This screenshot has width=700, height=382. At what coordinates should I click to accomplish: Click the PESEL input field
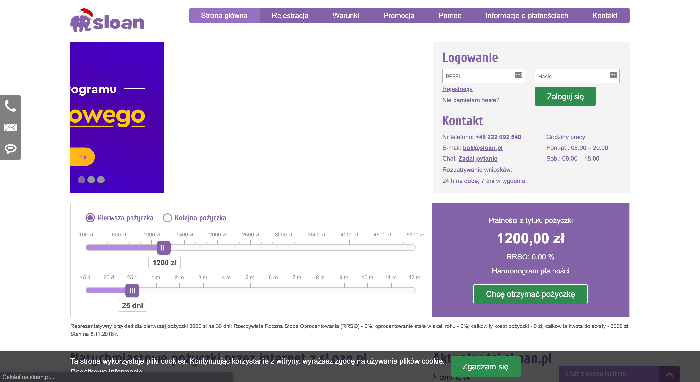483,76
